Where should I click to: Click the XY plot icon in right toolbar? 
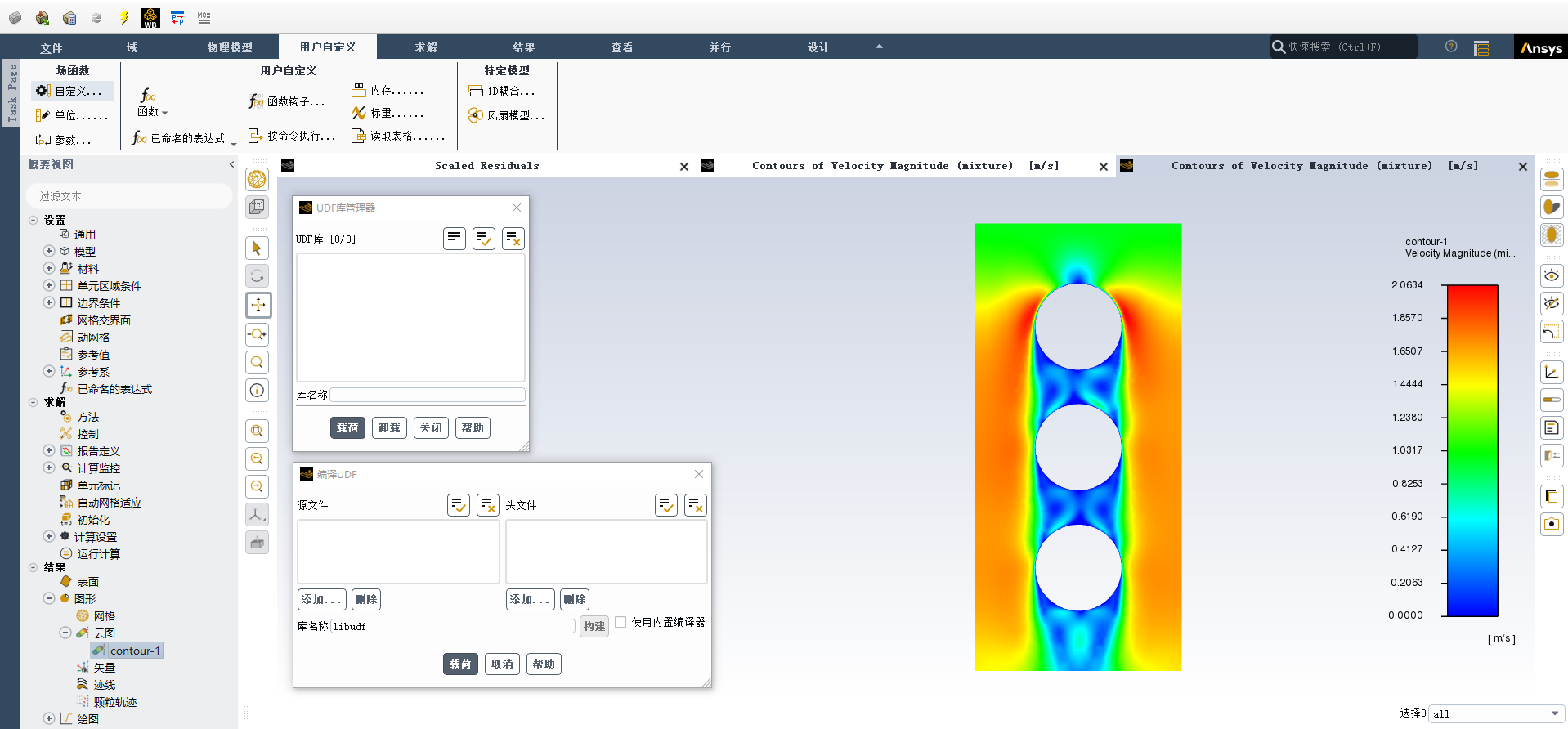[x=1552, y=373]
